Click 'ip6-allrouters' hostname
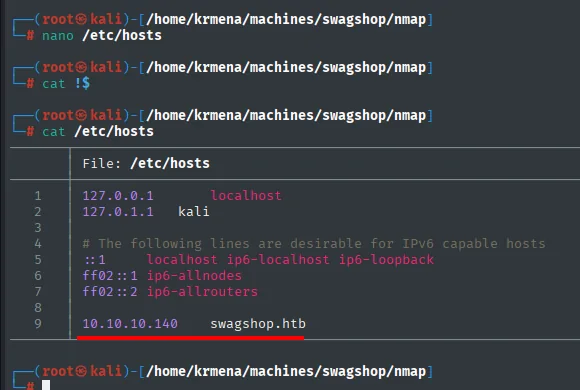 point(202,292)
